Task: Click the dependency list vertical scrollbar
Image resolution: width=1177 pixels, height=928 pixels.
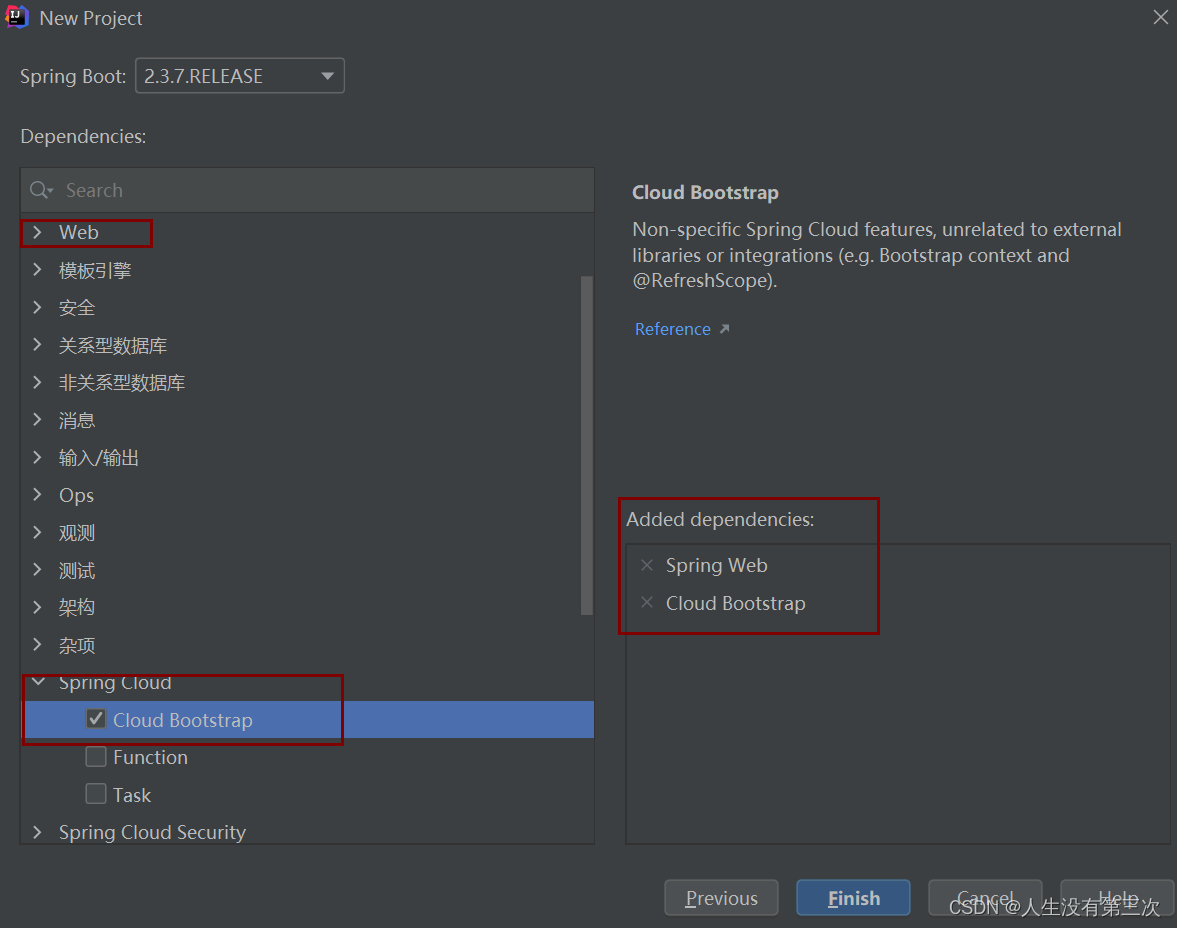Action: 586,446
